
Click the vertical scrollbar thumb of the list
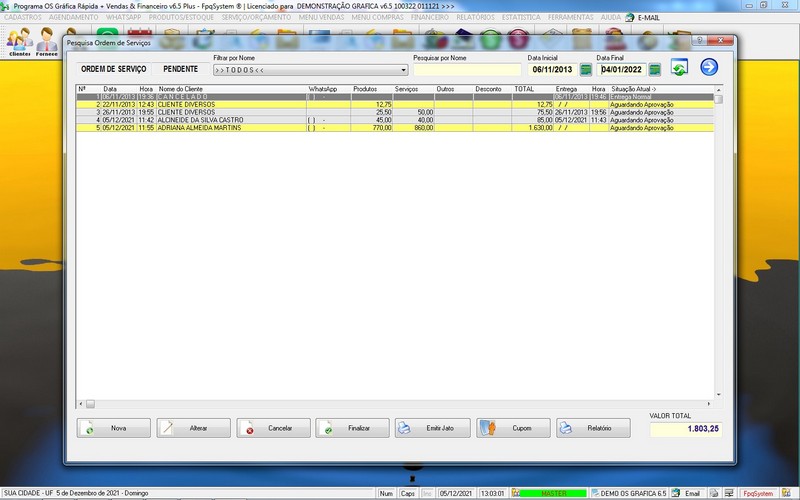[718, 99]
